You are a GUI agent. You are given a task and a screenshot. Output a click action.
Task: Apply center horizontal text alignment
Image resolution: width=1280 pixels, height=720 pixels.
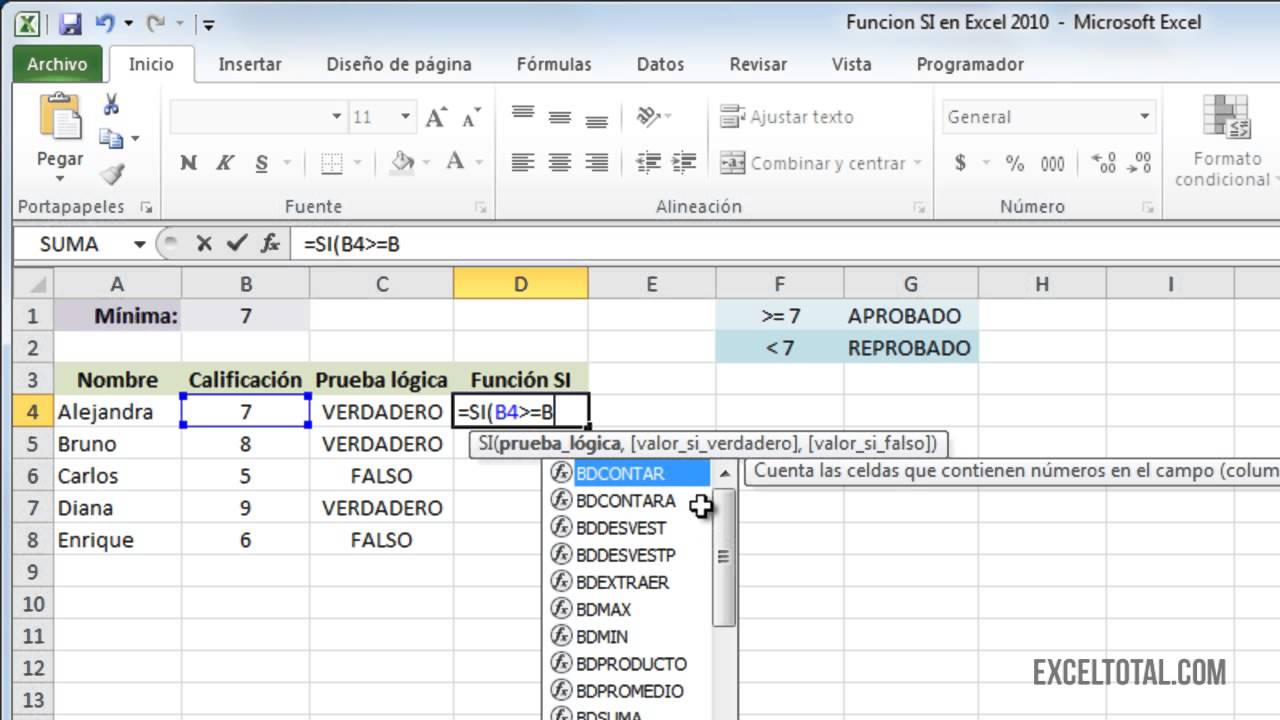tap(560, 162)
